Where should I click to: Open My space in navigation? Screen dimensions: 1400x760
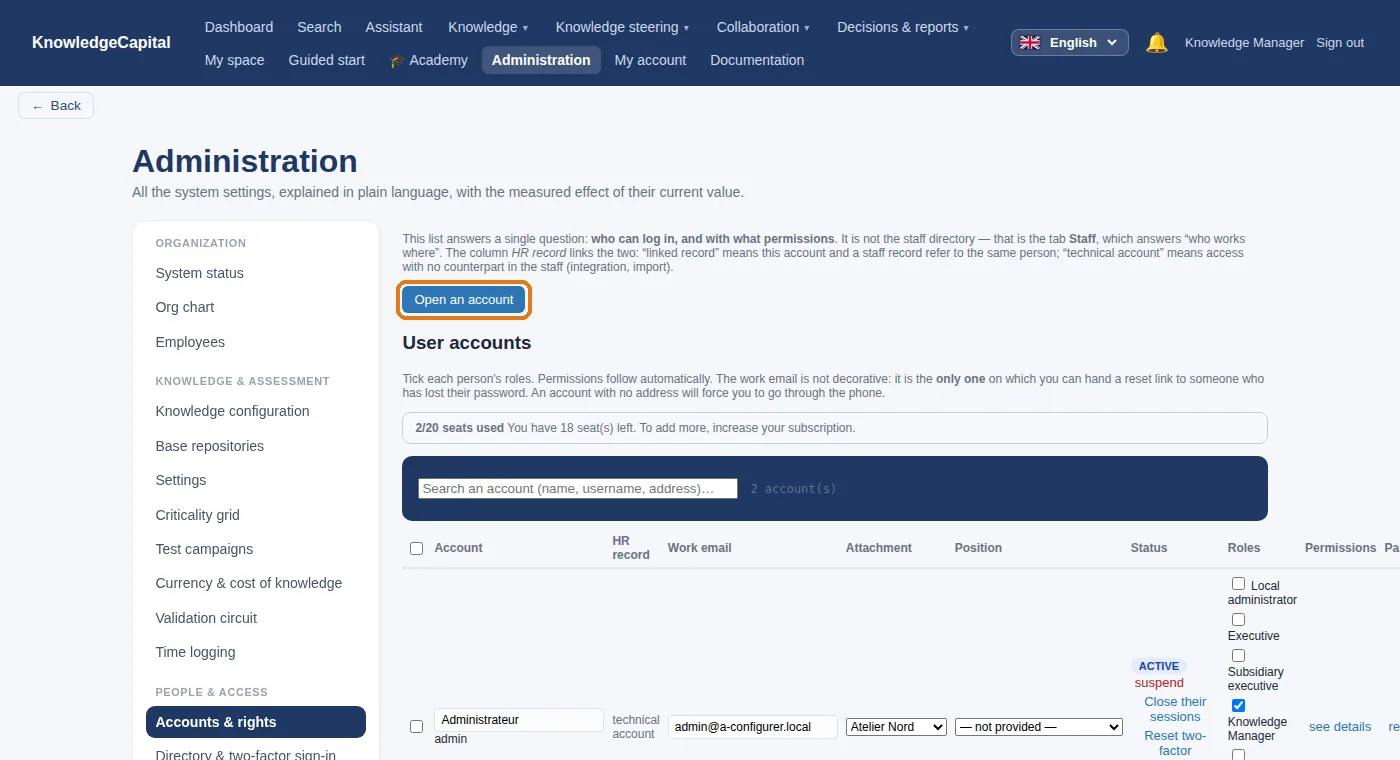click(235, 60)
